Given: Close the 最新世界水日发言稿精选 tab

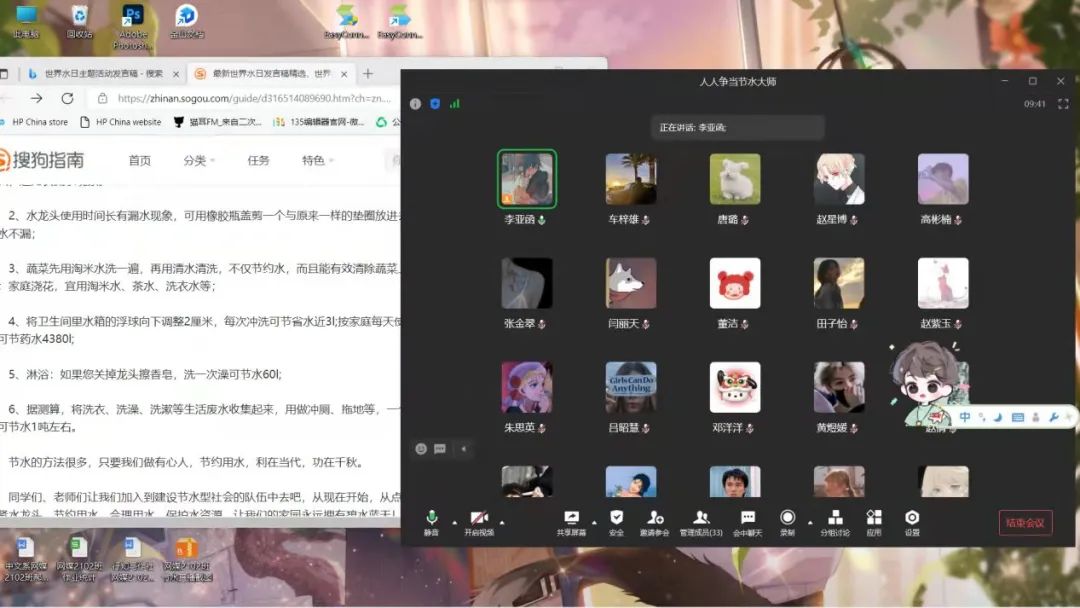Looking at the screenshot, I should pos(344,74).
